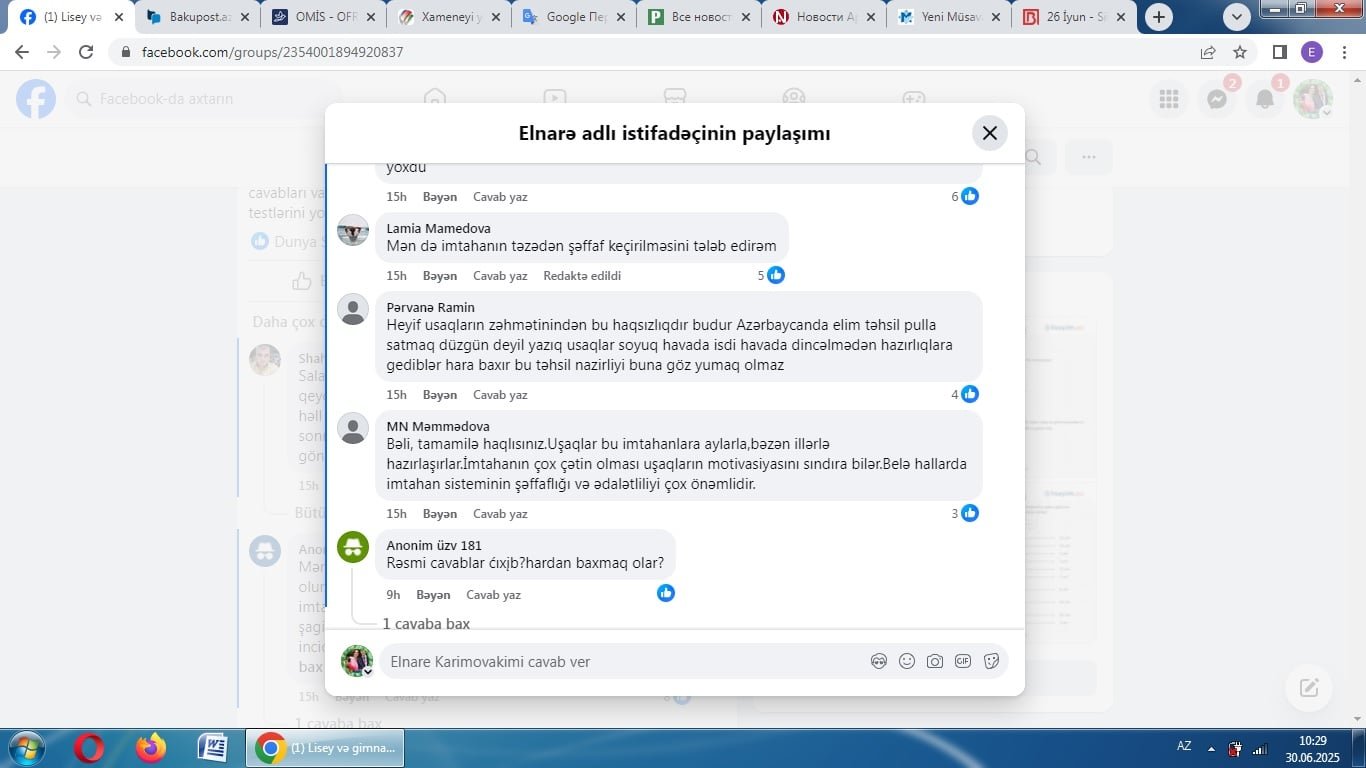1366x768 pixels.
Task: Go to Facebook home via logo
Action: [36, 99]
